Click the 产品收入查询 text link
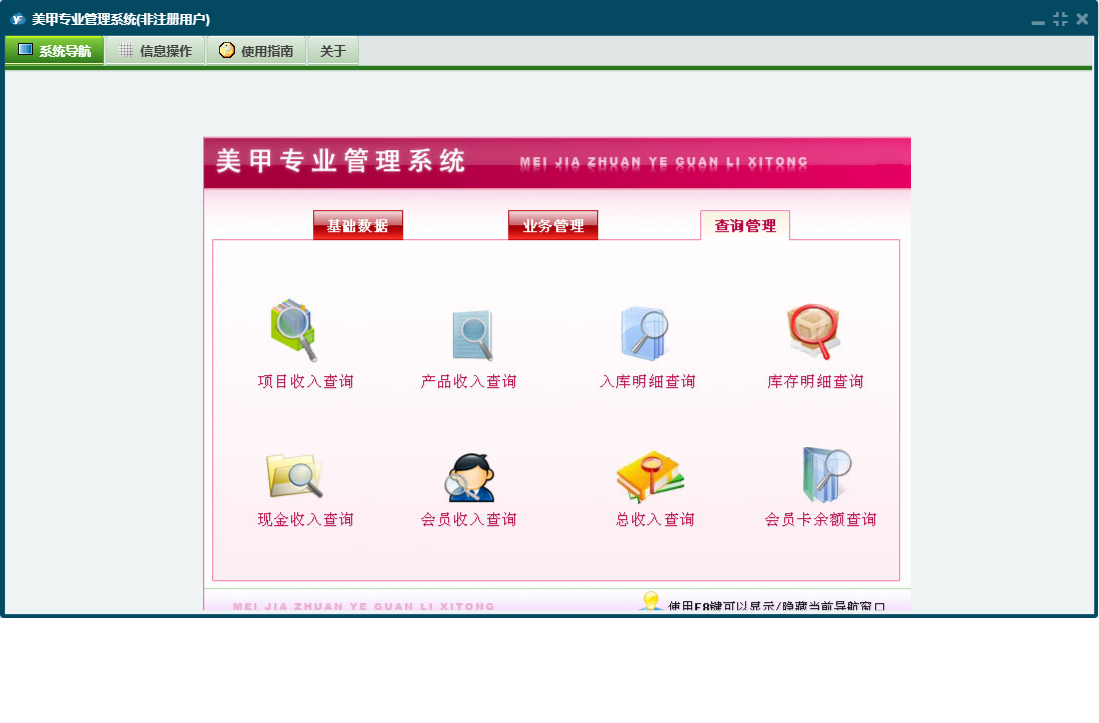The width and height of the screenshot is (1099, 723). (469, 381)
